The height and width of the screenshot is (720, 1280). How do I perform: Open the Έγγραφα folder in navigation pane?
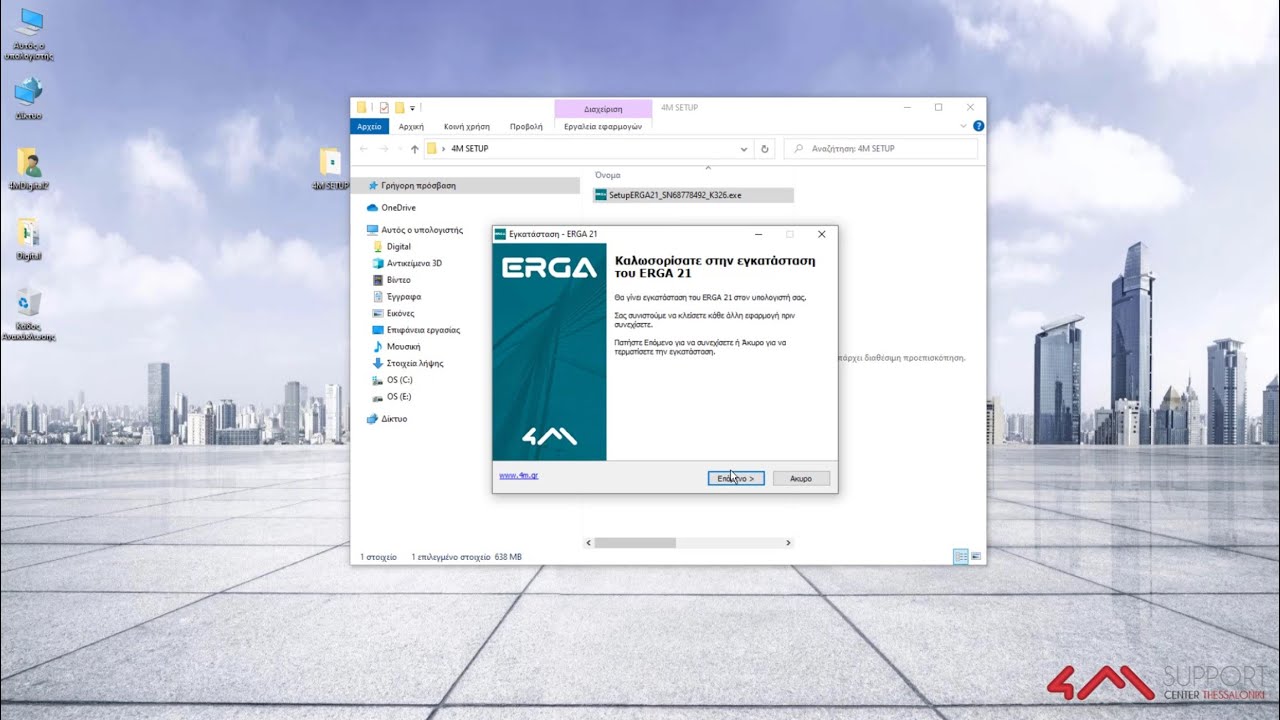coord(396,297)
